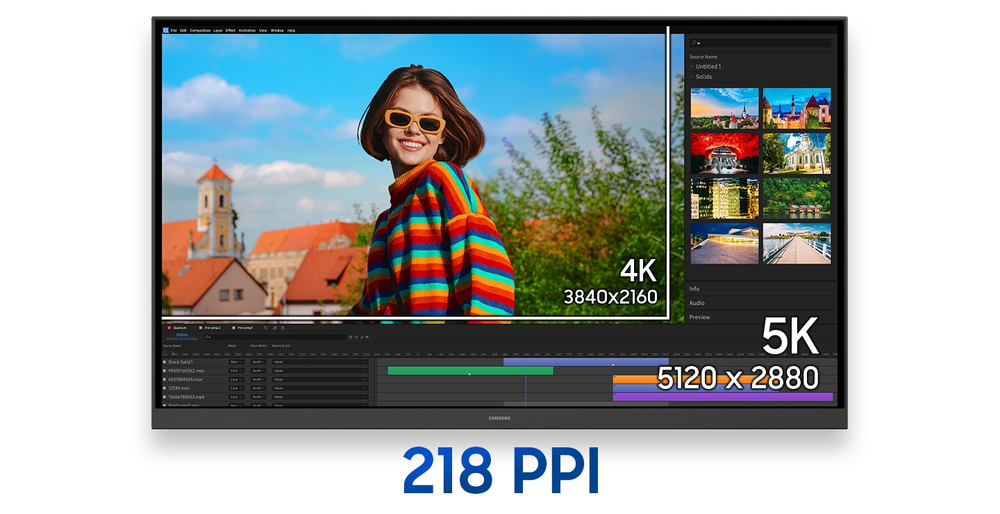Select the white pier walkway thumbnail

(797, 243)
